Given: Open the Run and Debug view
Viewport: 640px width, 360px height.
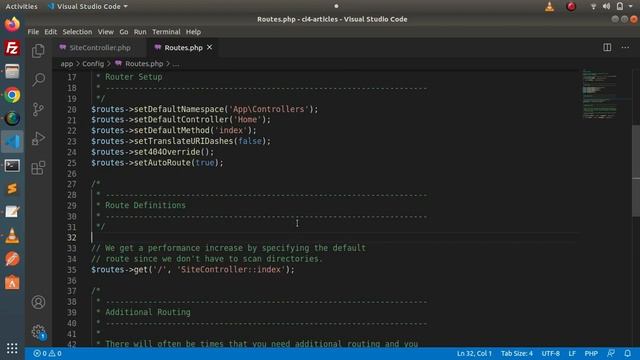Looking at the screenshot, I should tap(38, 138).
